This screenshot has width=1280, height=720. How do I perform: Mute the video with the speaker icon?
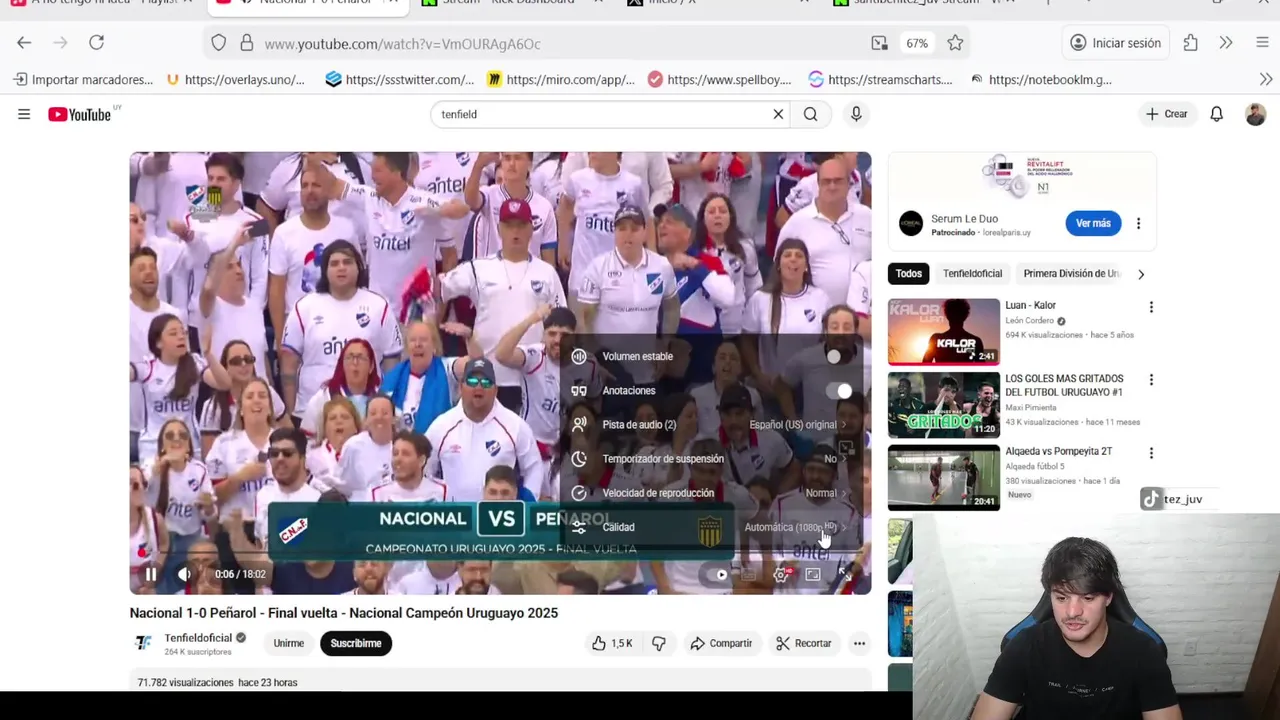184,574
